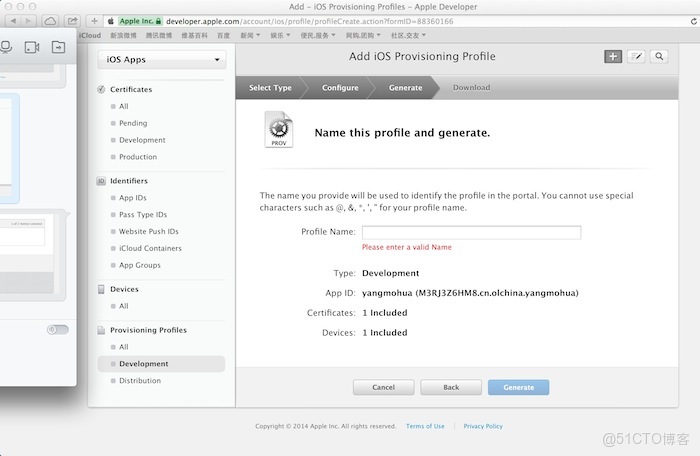Select the Download step tab
This screenshot has width=700, height=456.
[x=471, y=88]
